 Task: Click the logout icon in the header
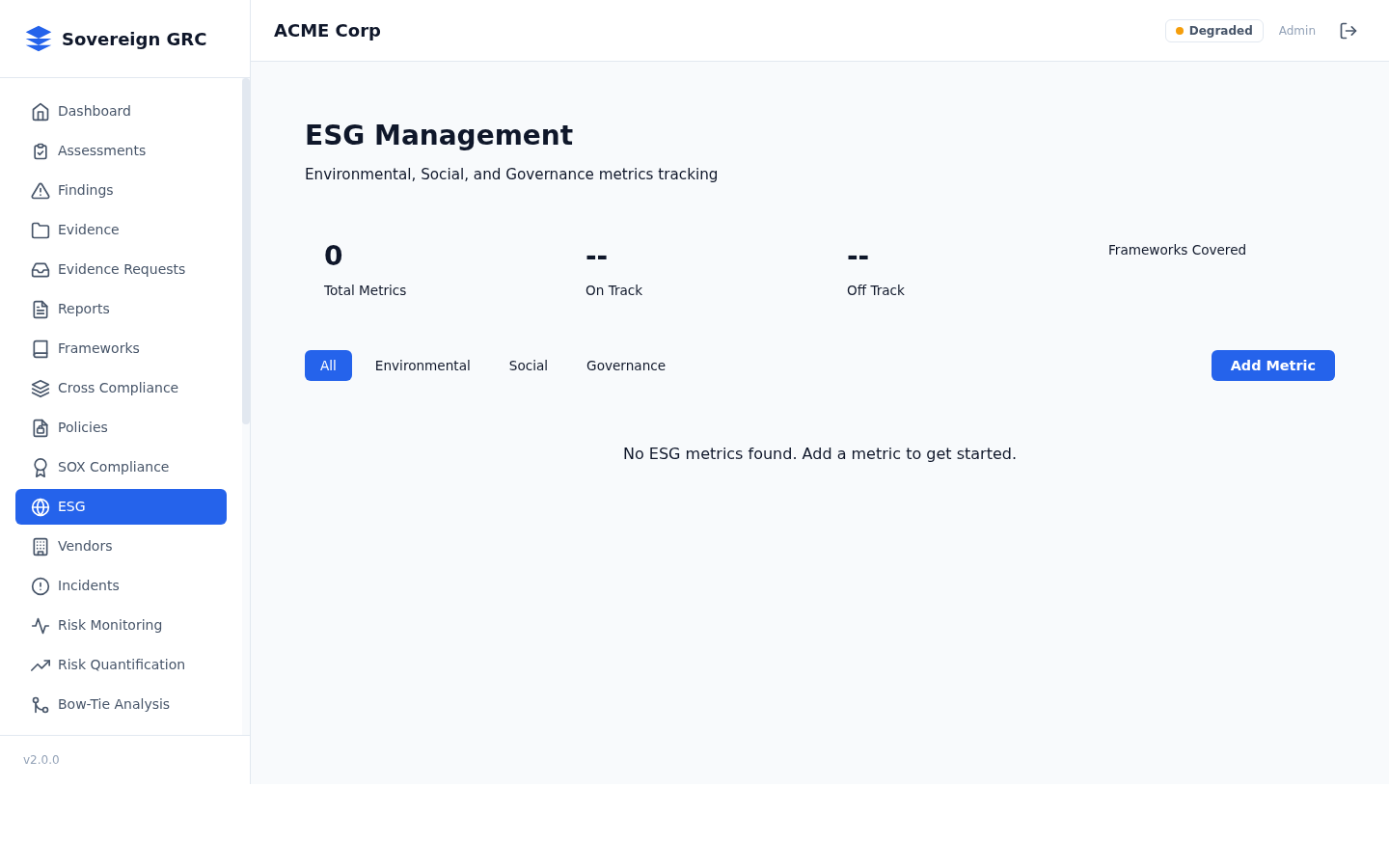point(1348,30)
